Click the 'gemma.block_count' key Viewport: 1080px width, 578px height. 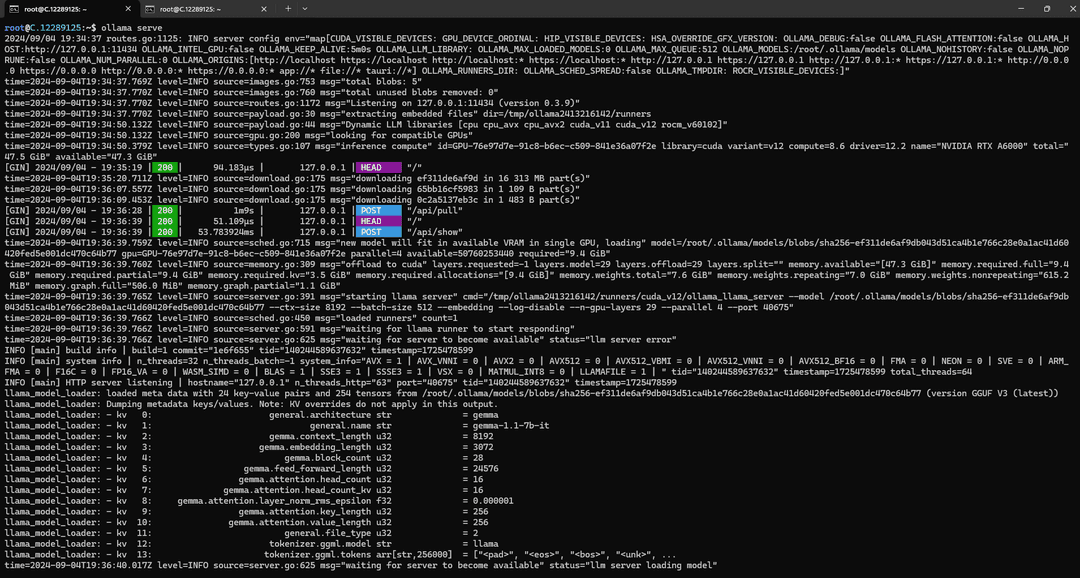coord(328,458)
